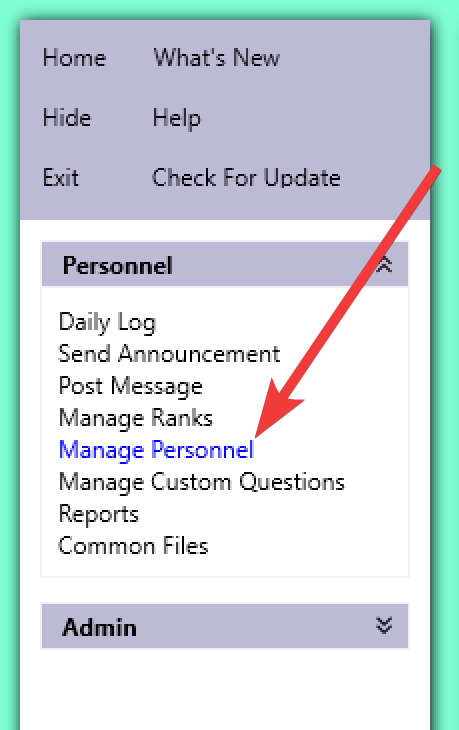Select the Post Message link

(x=130, y=386)
